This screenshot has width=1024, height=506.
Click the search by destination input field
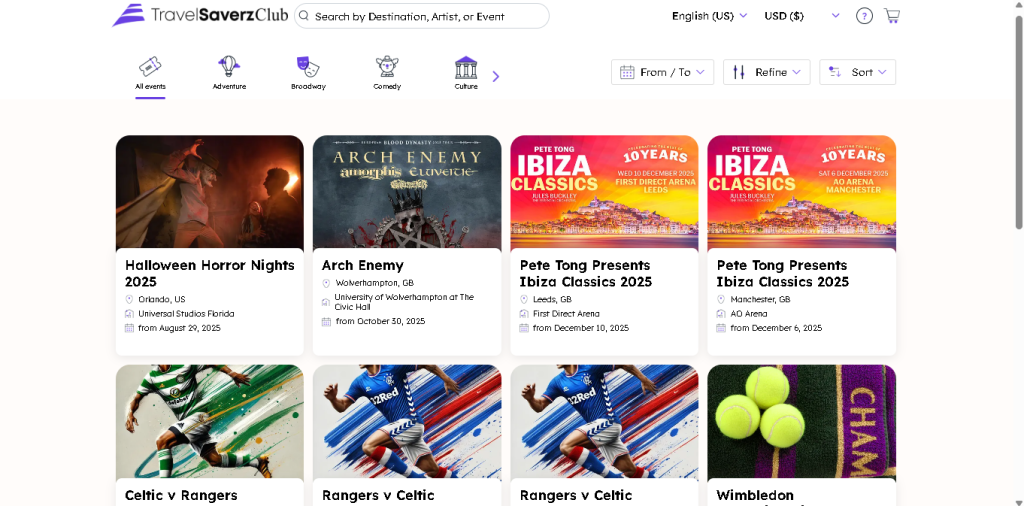pyautogui.click(x=421, y=16)
